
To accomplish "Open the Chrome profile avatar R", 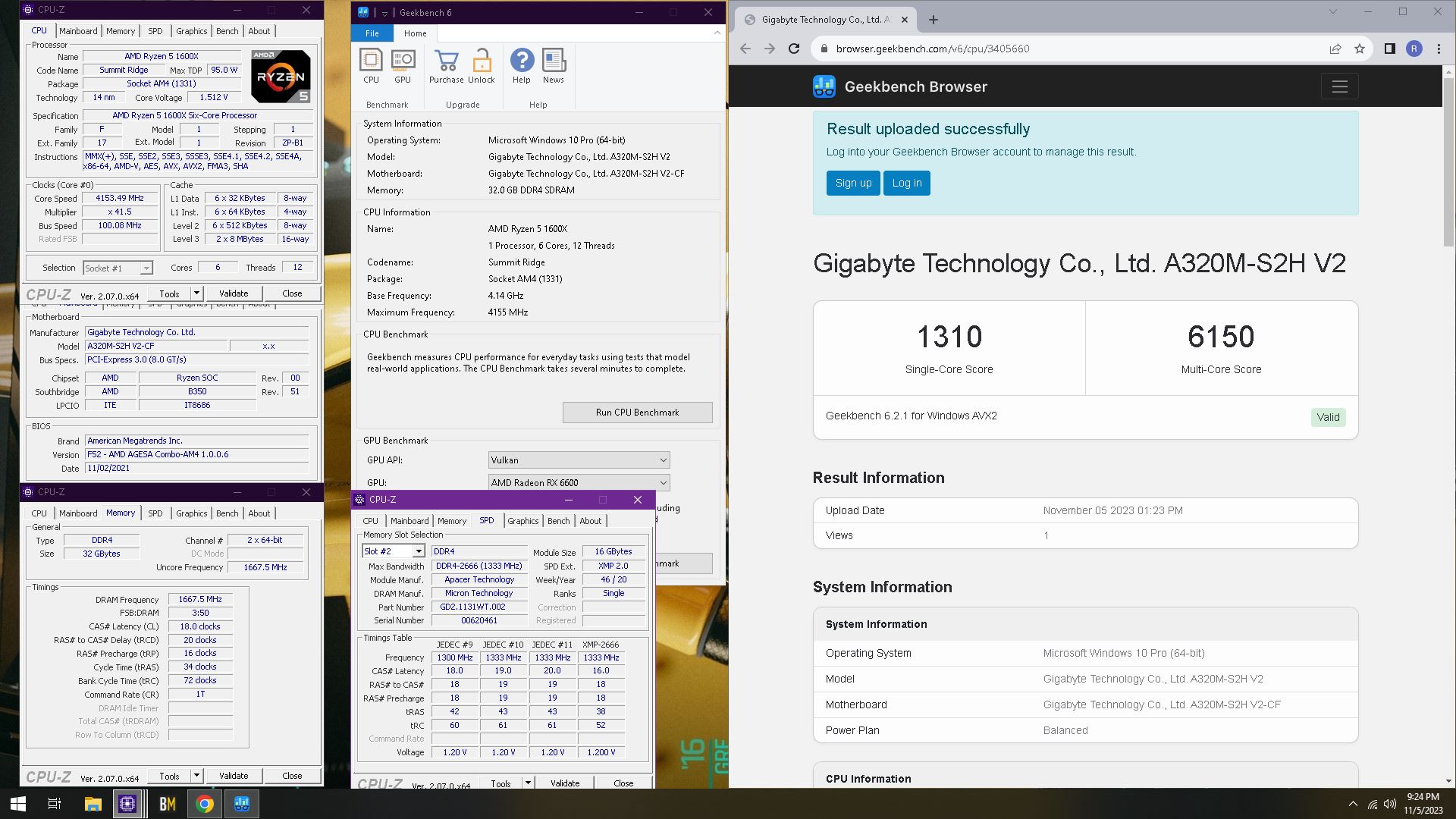I will [1414, 49].
